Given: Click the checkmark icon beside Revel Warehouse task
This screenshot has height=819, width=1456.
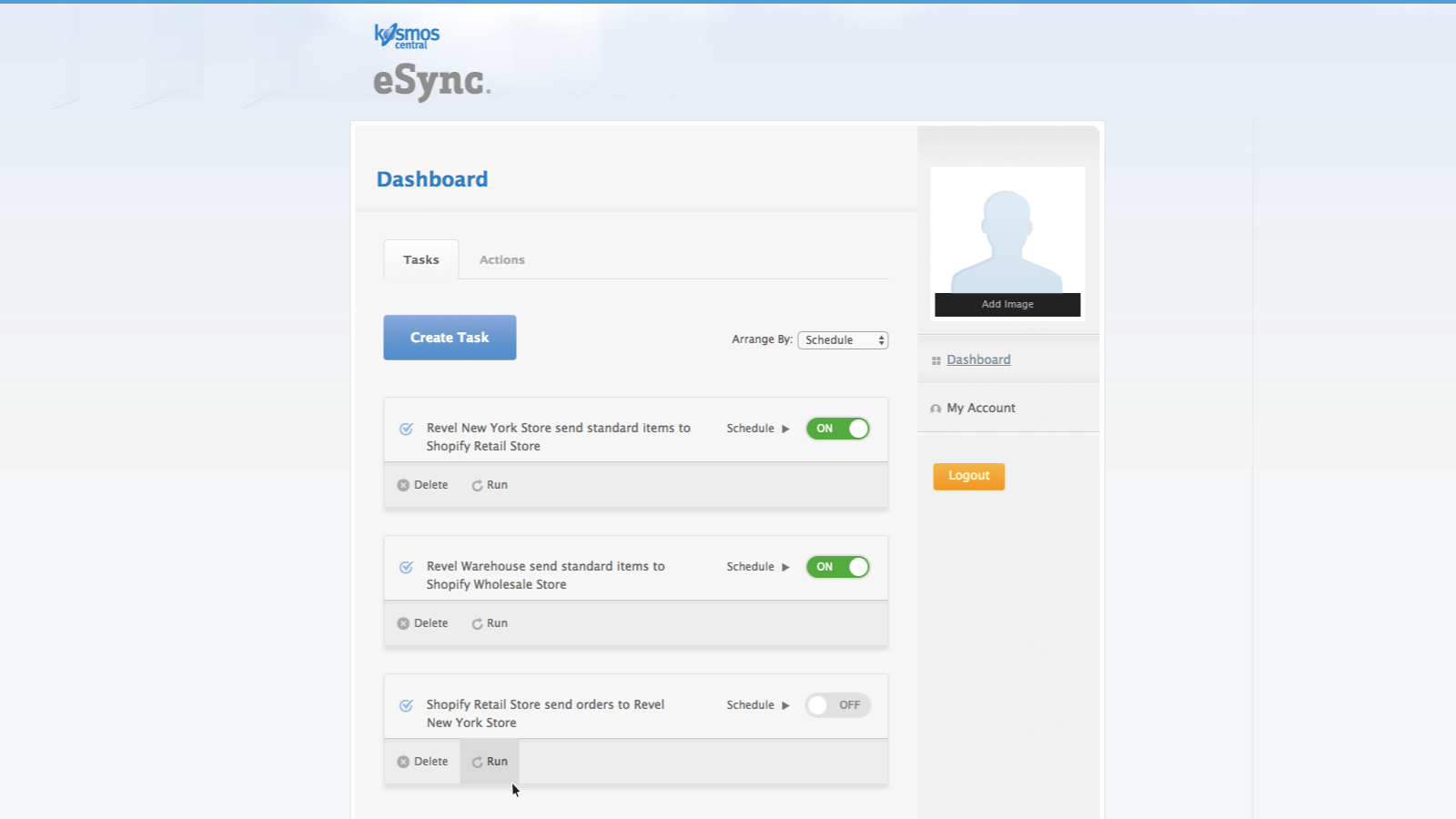Looking at the screenshot, I should (405, 566).
